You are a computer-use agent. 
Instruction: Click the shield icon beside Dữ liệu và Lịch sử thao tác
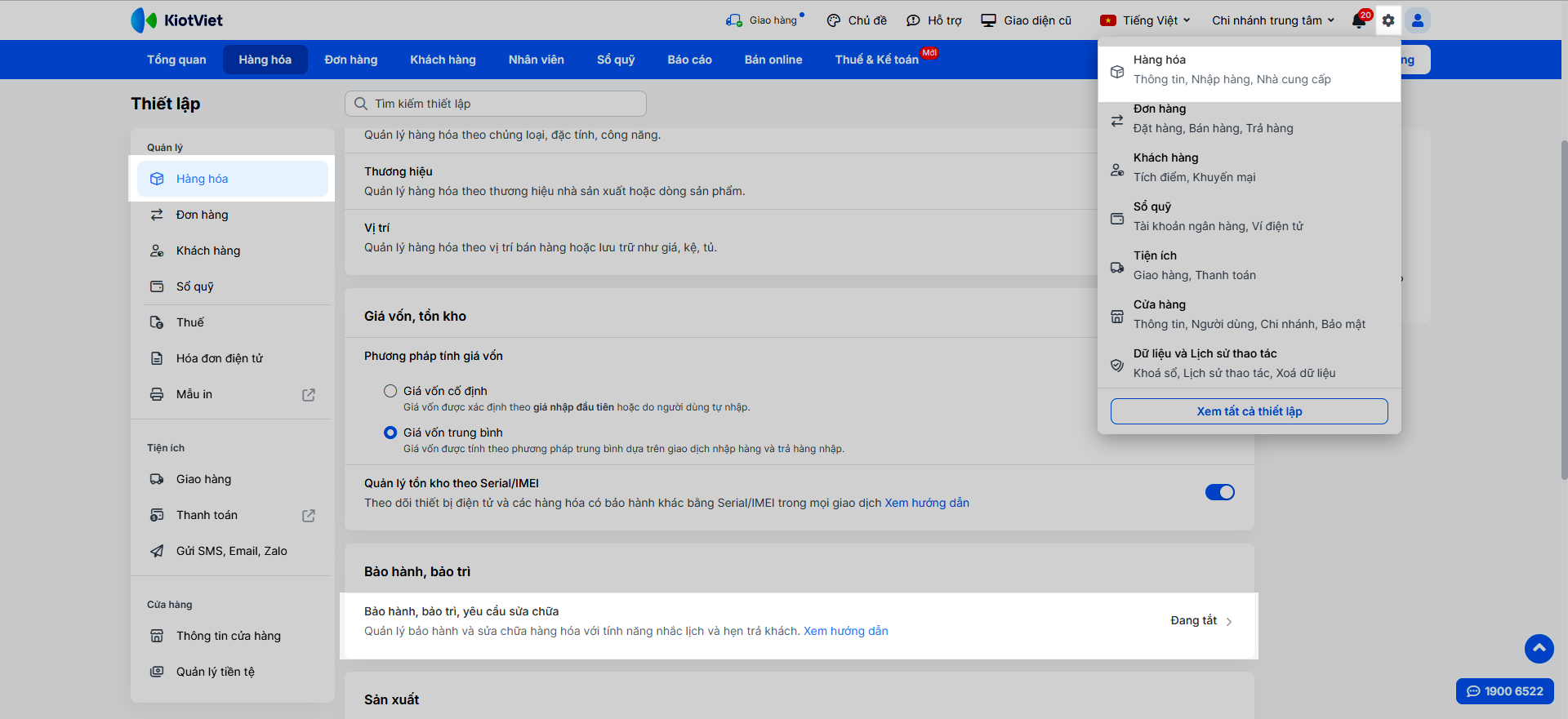click(x=1117, y=365)
